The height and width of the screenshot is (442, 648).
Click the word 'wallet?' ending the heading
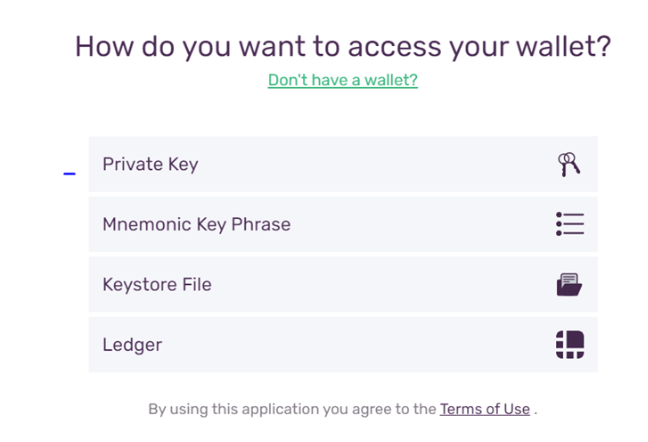tap(564, 46)
